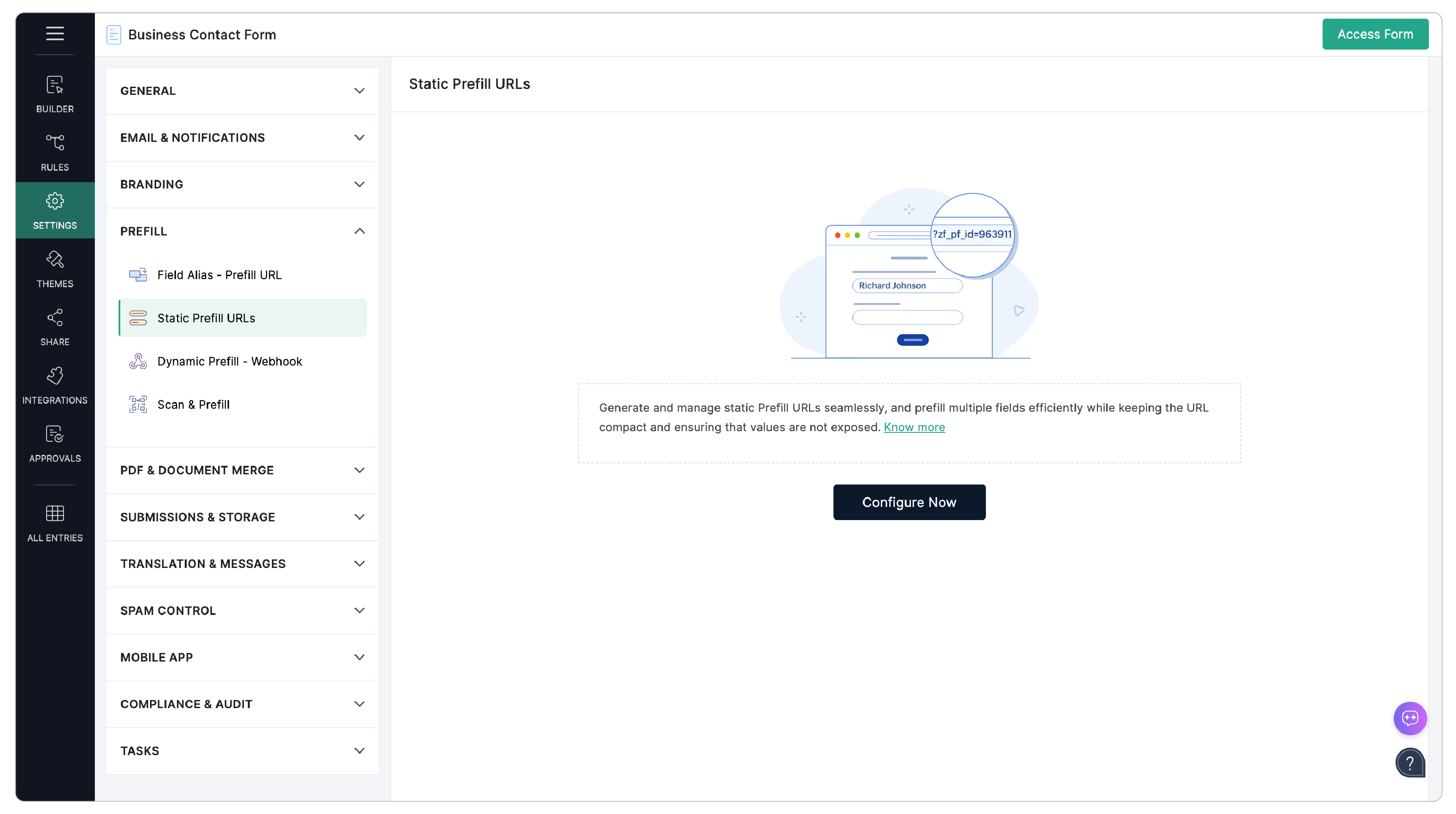This screenshot has height=814, width=1456.
Task: Select Field Alias - Prefill URL
Action: [219, 275]
